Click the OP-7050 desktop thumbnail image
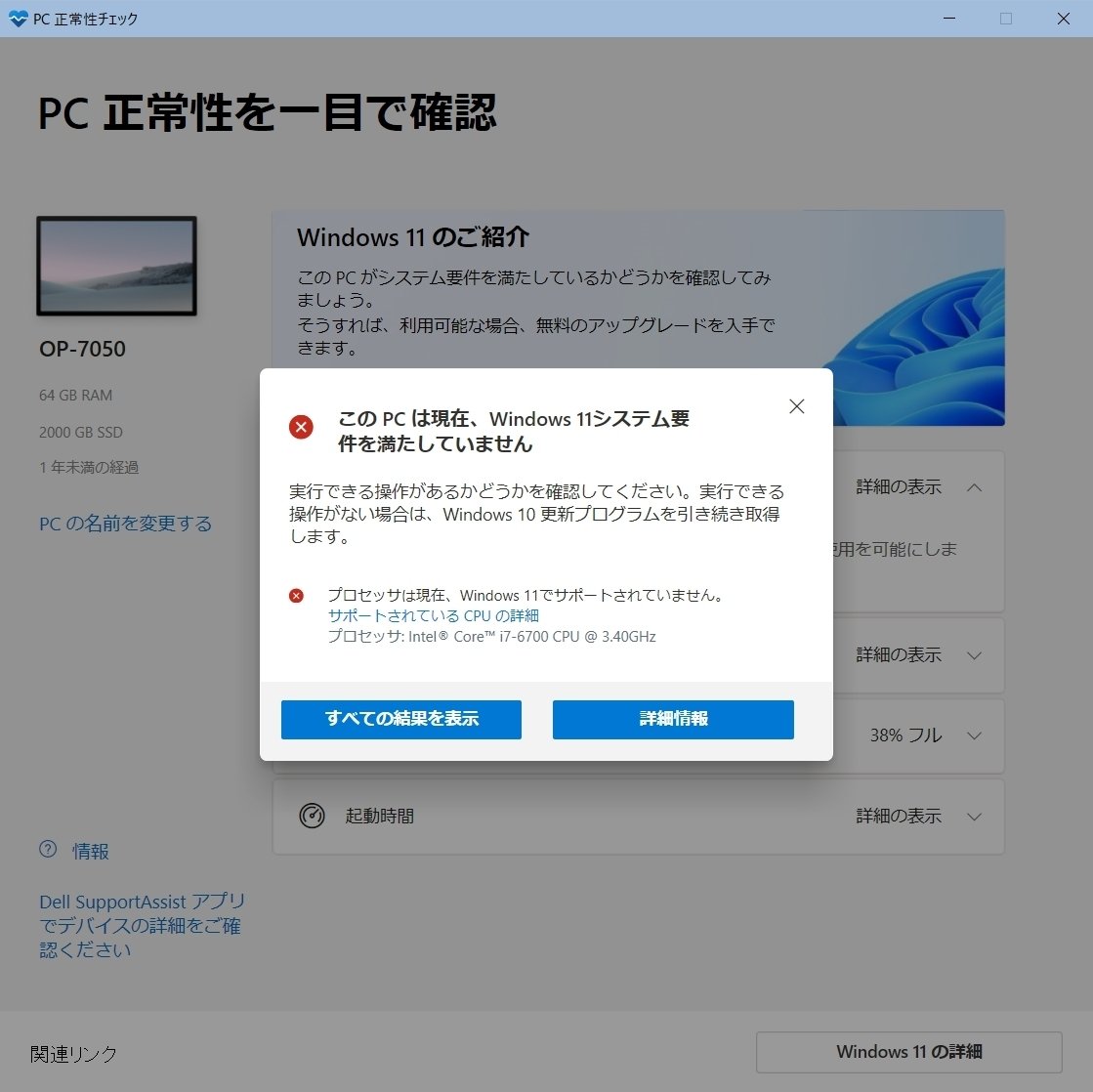Screen dimensions: 1093x1092 coord(116,266)
